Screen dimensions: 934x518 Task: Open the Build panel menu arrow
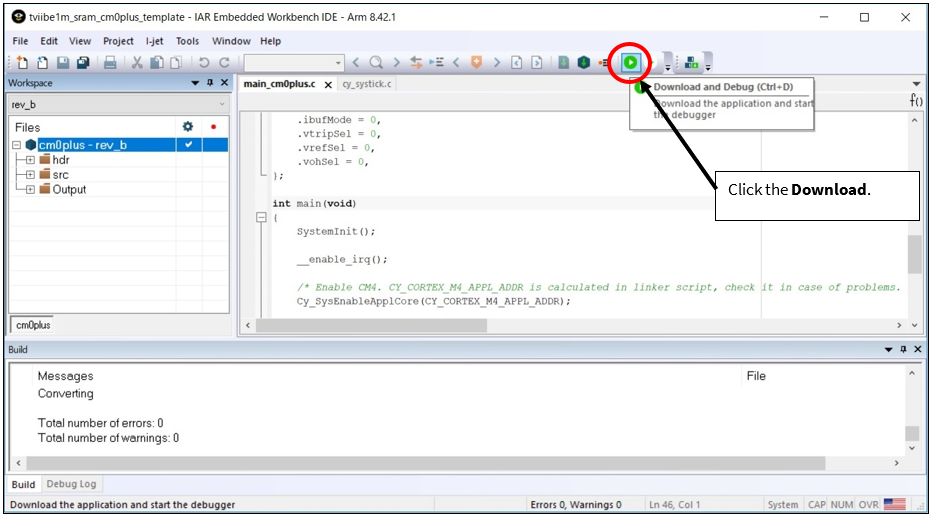[888, 350]
